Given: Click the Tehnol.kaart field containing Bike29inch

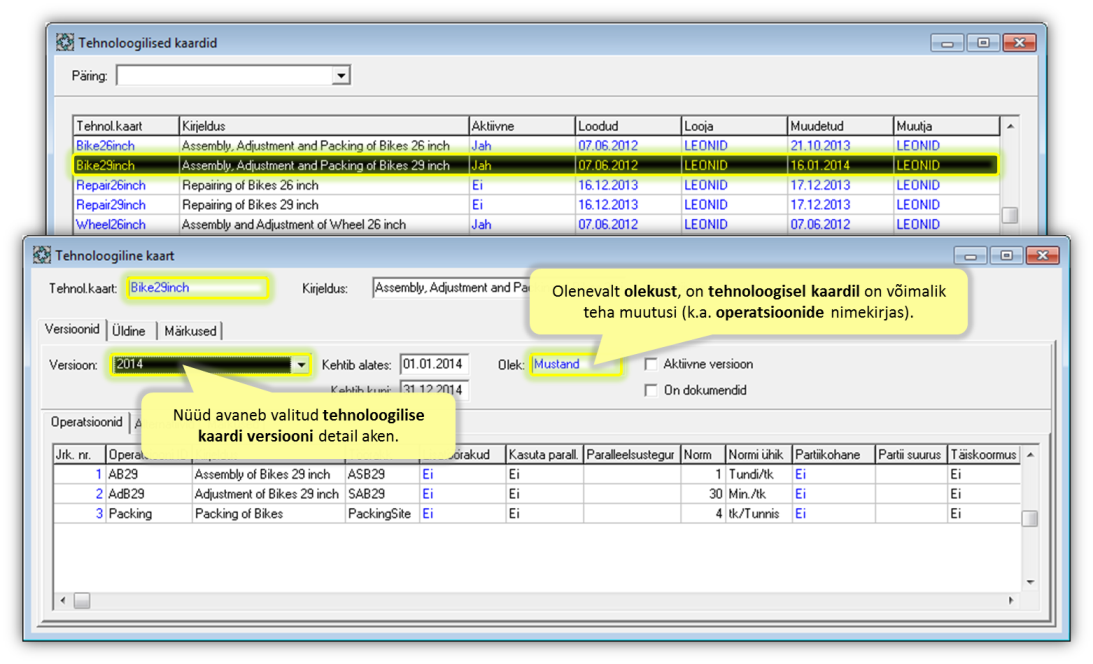Looking at the screenshot, I should coord(197,288).
